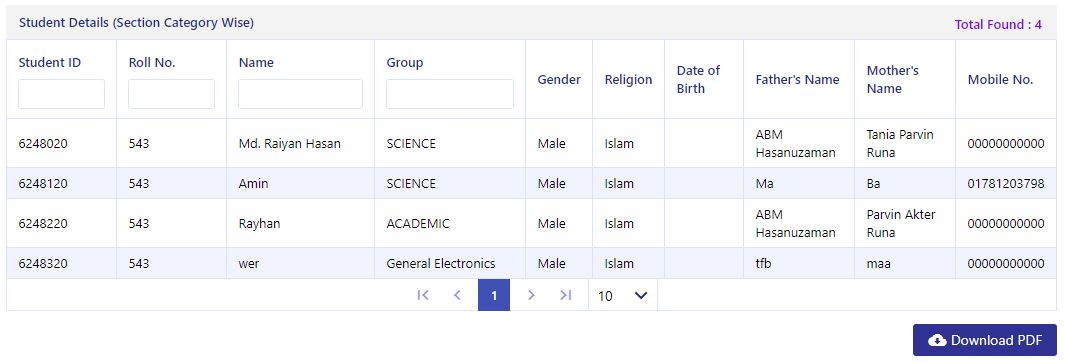
Task: Click General Electronics group cell
Action: coord(441,264)
